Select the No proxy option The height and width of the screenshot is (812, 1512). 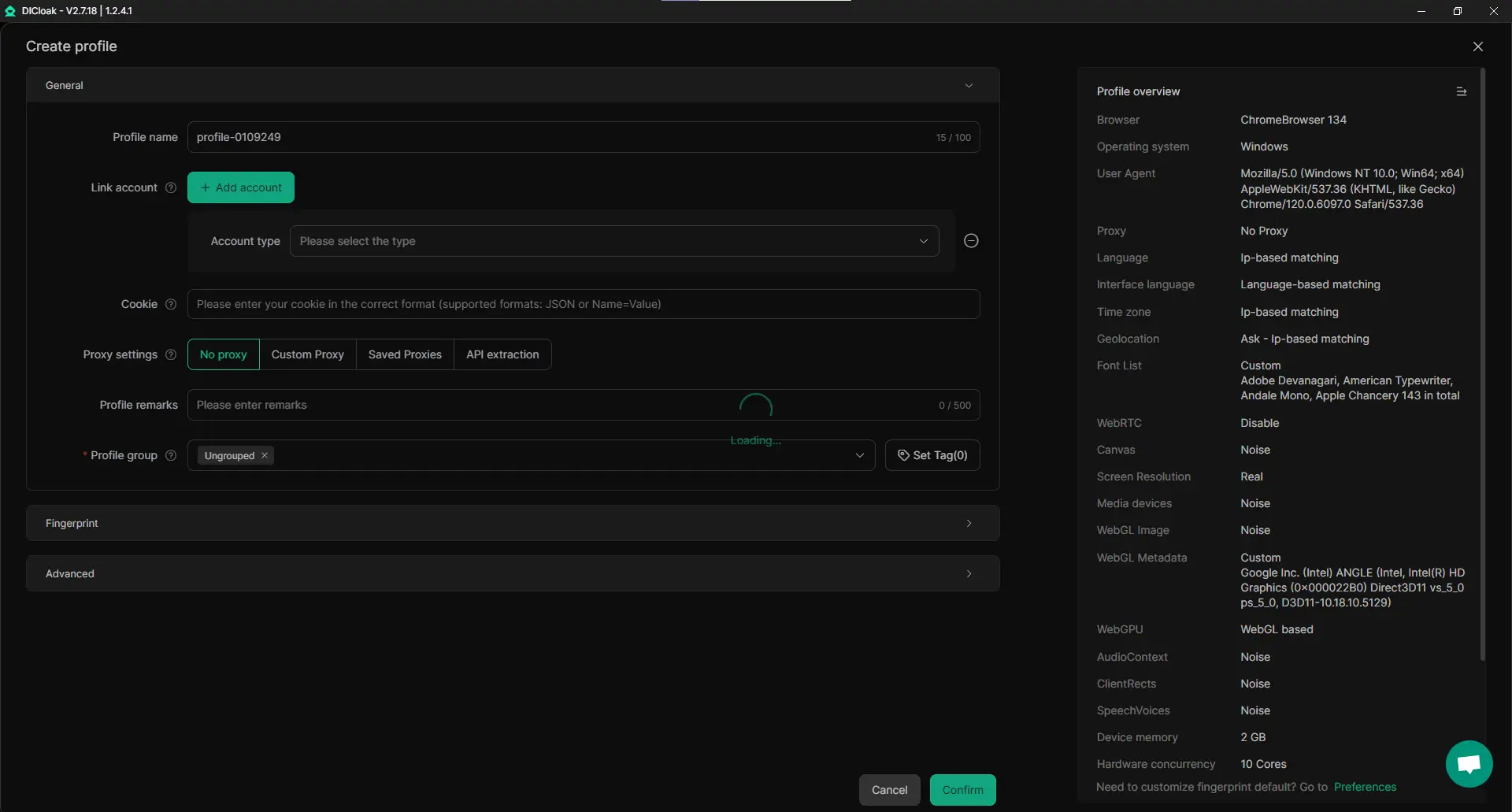223,354
